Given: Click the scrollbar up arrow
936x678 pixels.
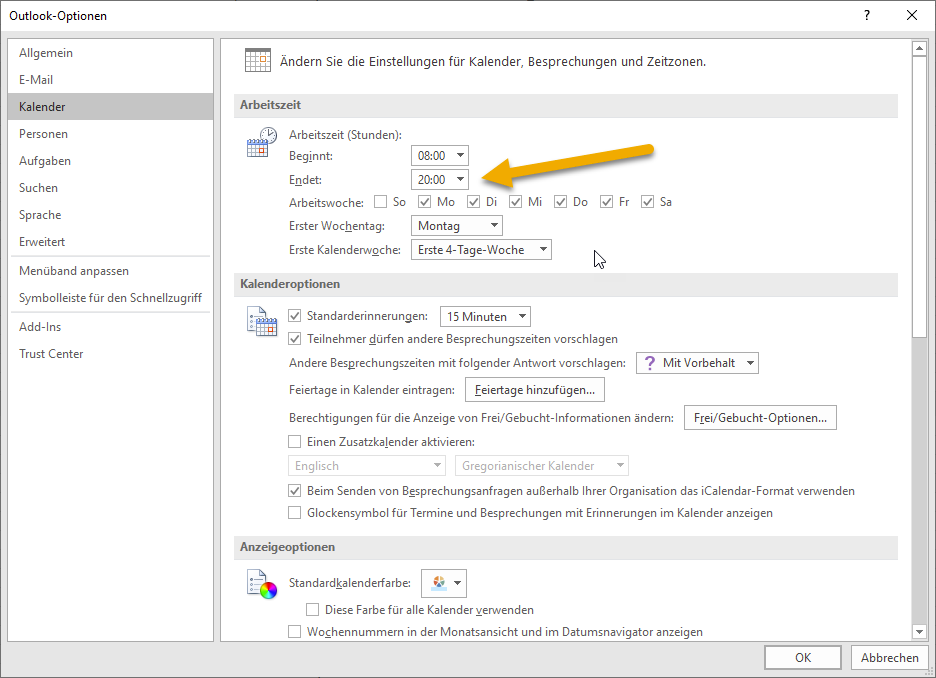Looking at the screenshot, I should tap(919, 48).
